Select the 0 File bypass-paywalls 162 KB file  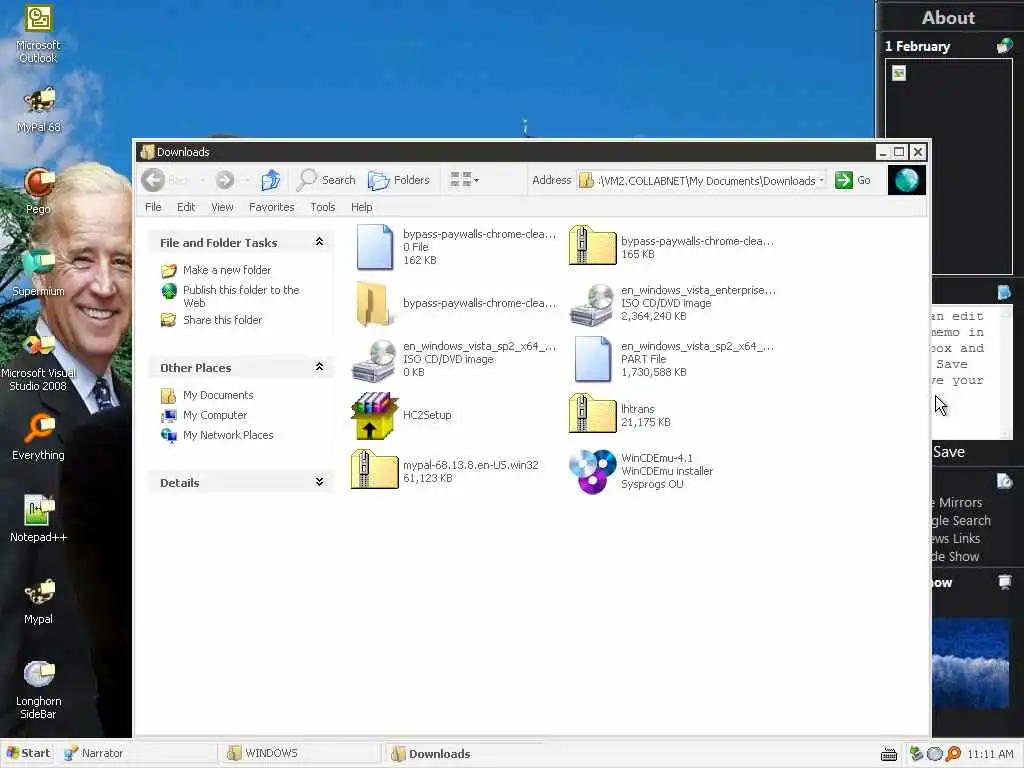pyautogui.click(x=455, y=247)
